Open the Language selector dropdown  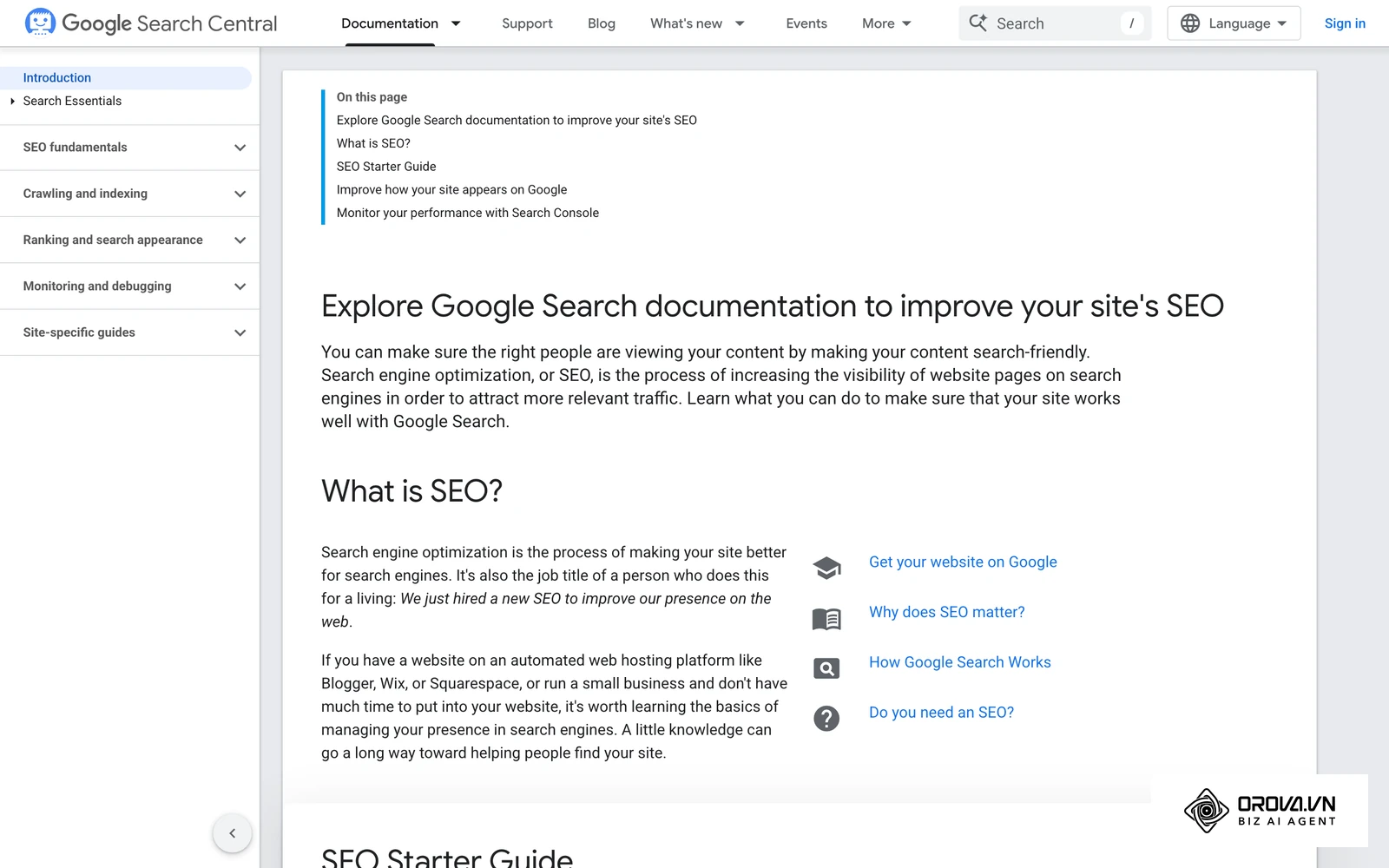click(1234, 23)
